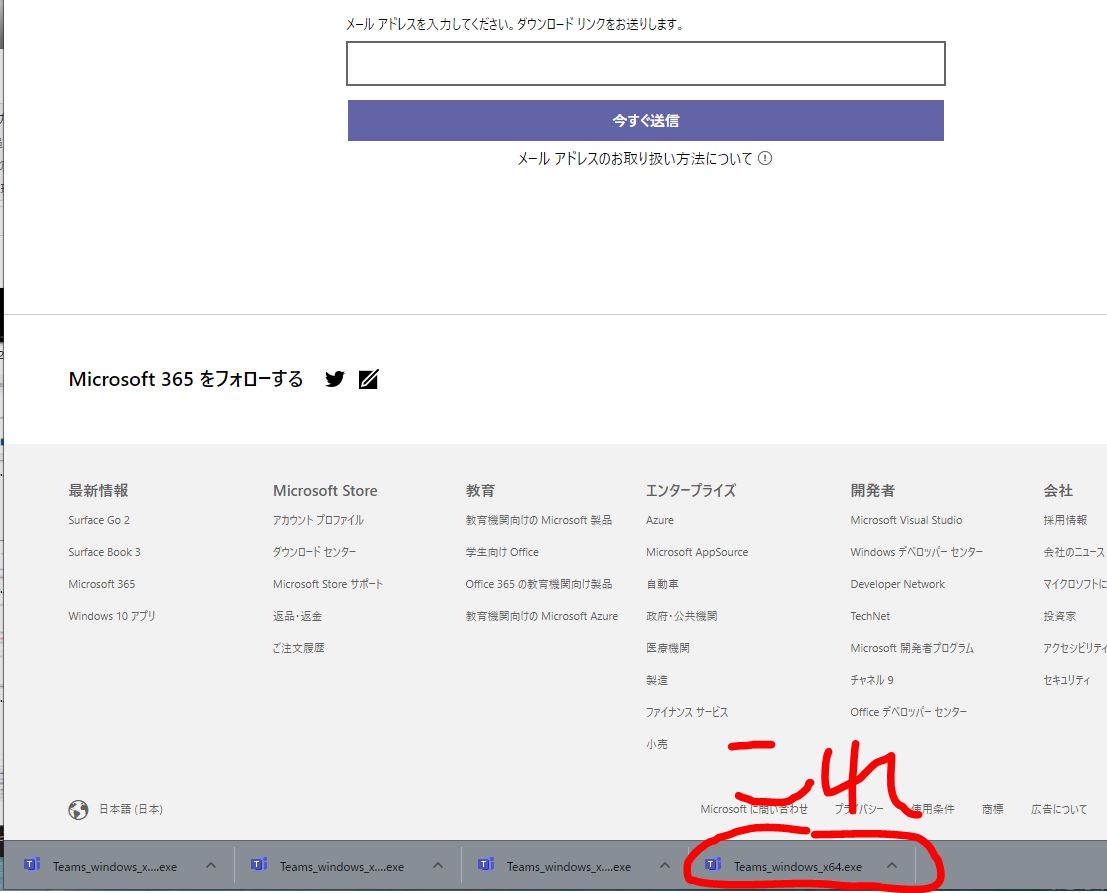Open メール アドレスのお取り扱い方法について link
1107x893 pixels.
[635, 159]
